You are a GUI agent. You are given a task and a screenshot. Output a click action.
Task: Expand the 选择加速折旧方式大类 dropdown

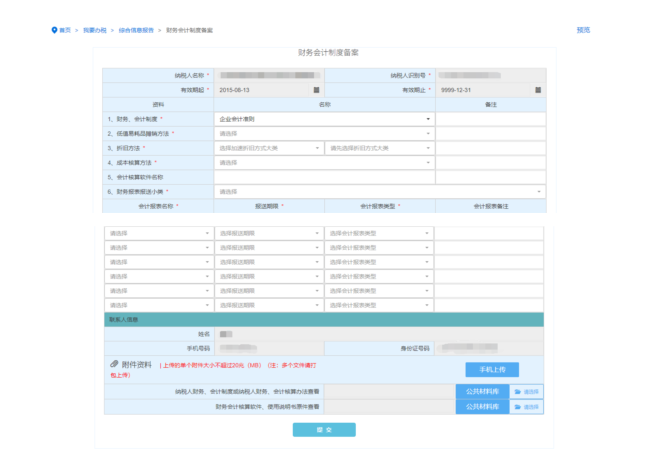pos(269,148)
